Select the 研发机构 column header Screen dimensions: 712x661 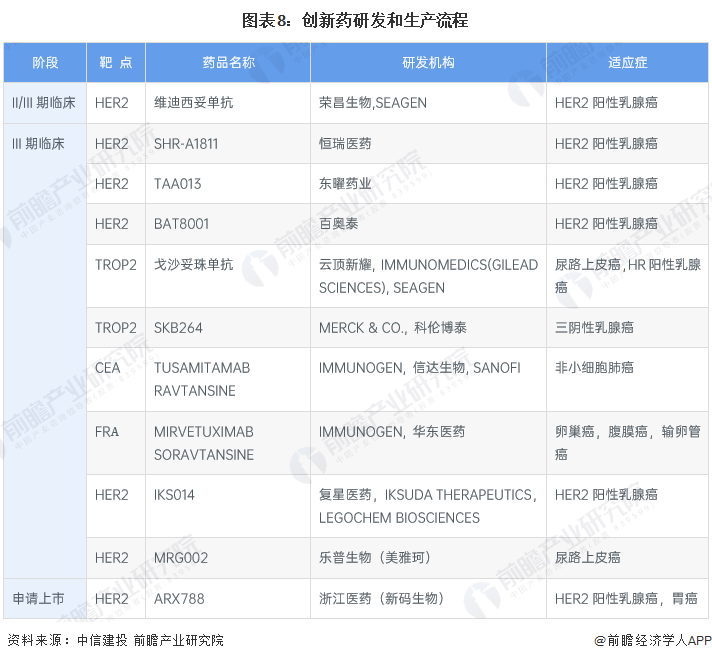[428, 63]
